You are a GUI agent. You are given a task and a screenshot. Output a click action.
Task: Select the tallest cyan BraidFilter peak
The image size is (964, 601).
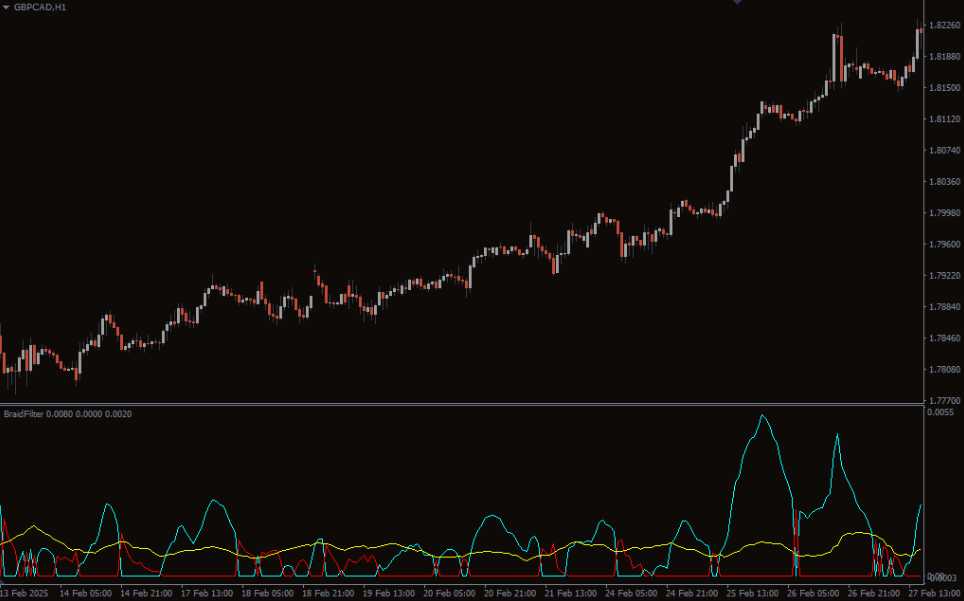[763, 416]
